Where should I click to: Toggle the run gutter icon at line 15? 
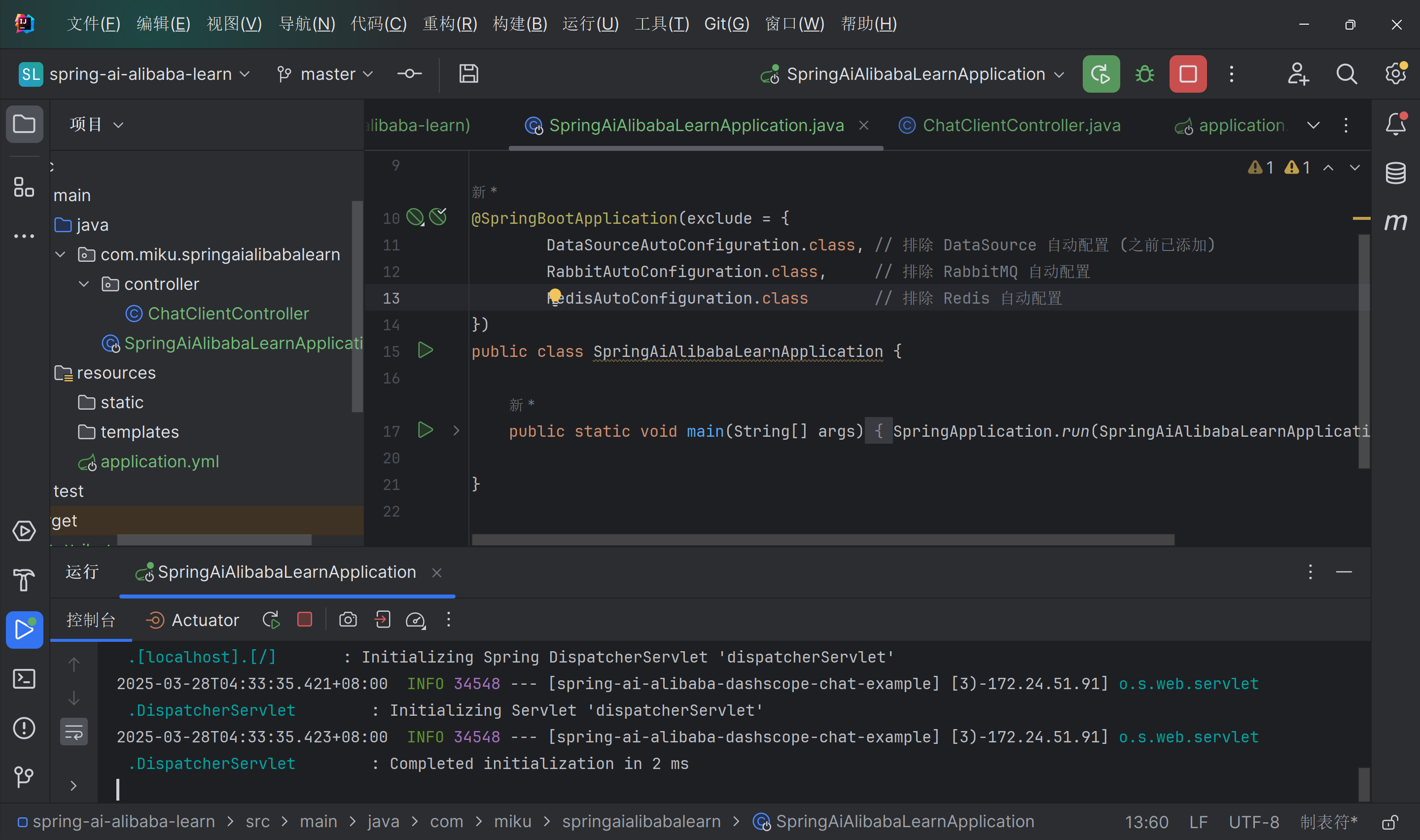pyautogui.click(x=425, y=350)
